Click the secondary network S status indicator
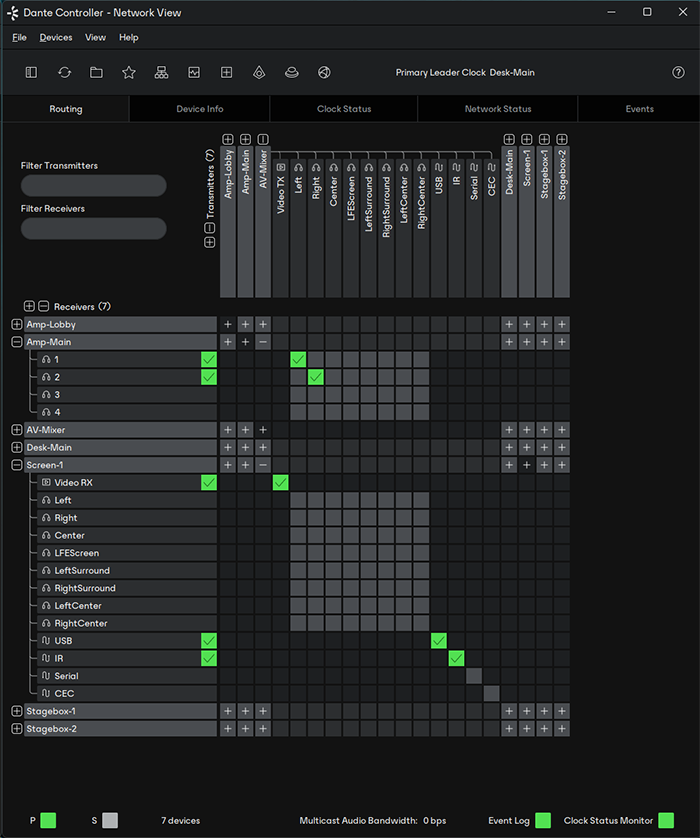700x838 pixels. [110, 820]
